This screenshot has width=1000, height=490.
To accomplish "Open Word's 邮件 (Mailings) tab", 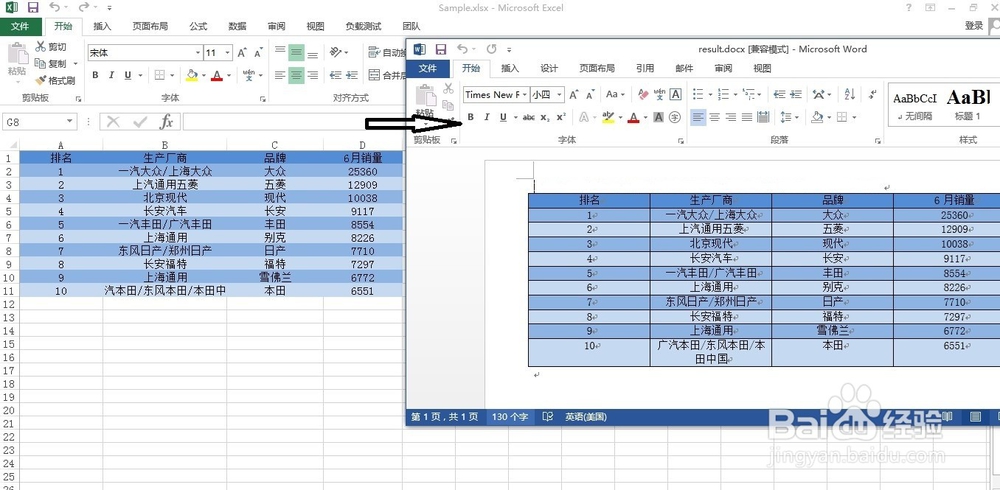I will tap(684, 68).
